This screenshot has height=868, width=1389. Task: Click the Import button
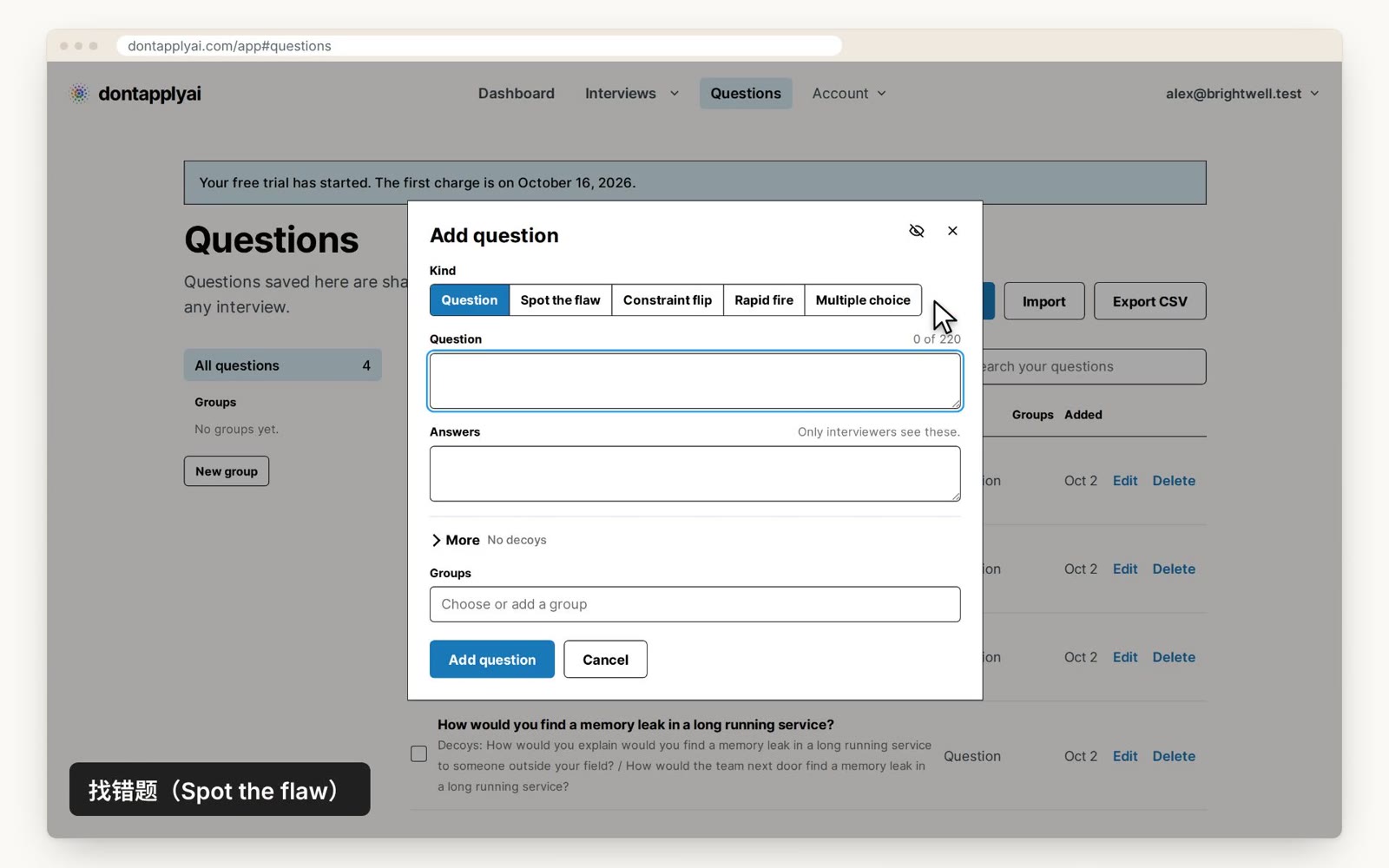tap(1043, 301)
